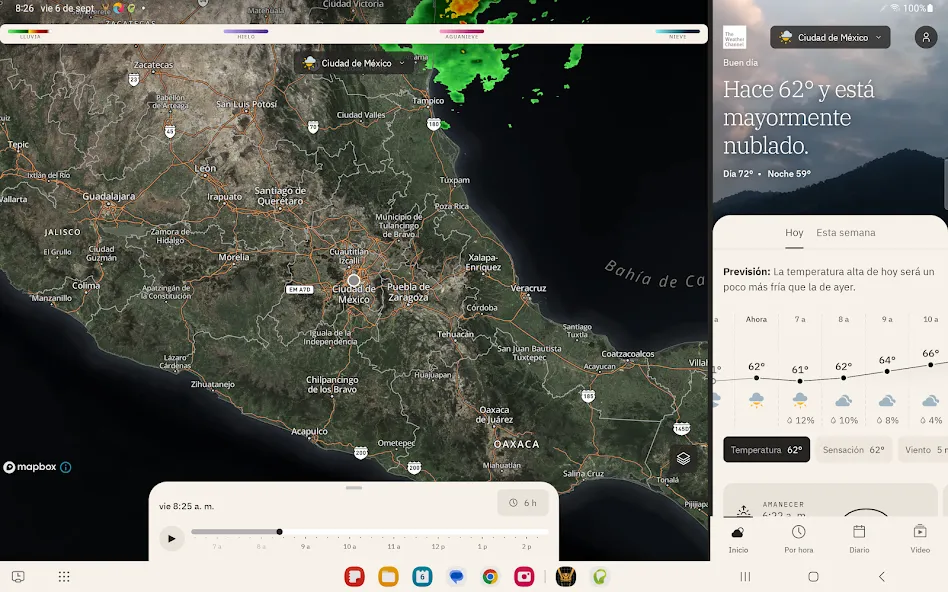Open the Video tab

(920, 539)
